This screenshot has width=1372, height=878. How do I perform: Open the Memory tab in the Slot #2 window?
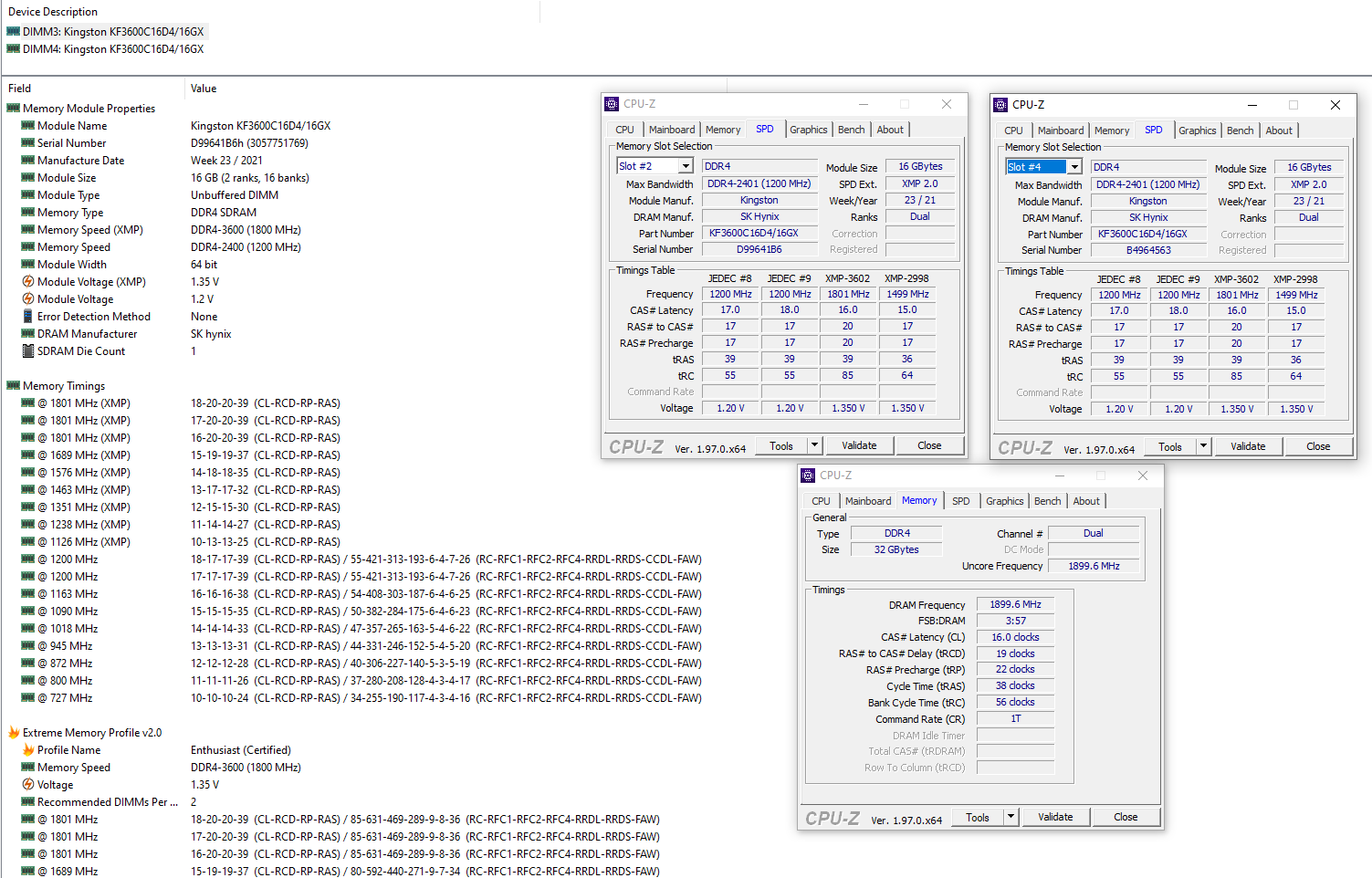tap(723, 130)
